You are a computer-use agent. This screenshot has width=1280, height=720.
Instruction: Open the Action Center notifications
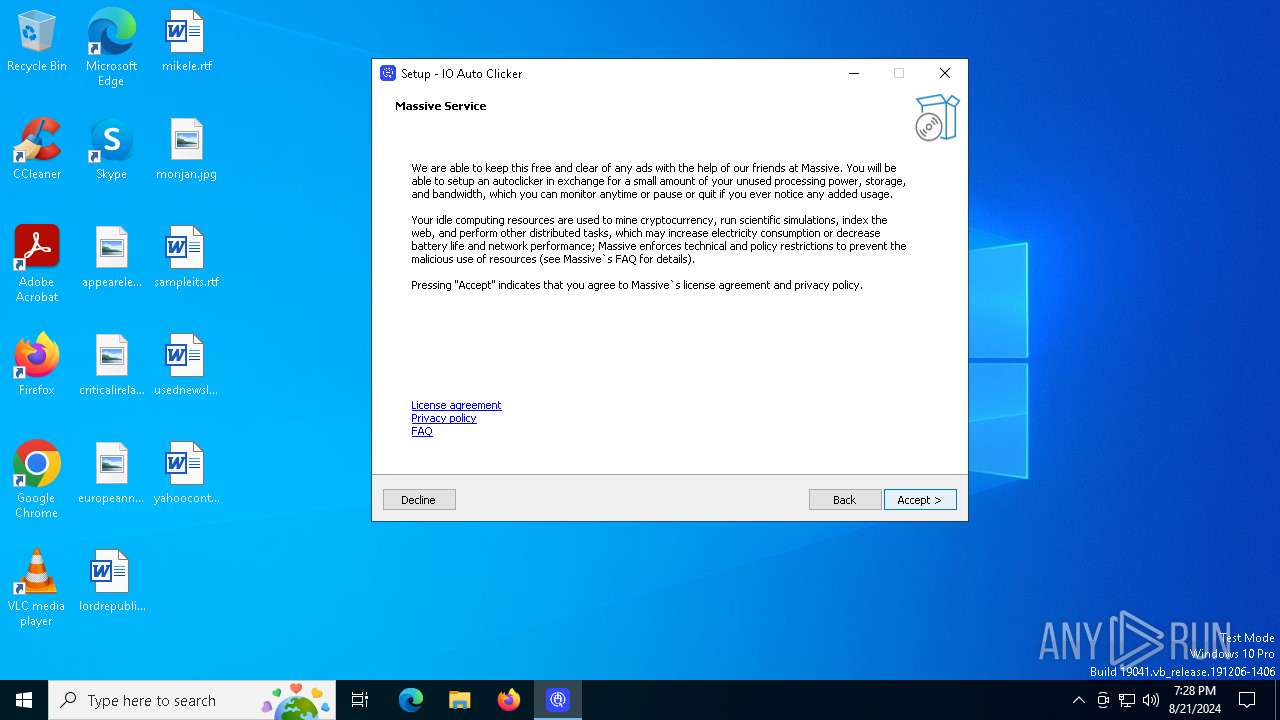(x=1247, y=700)
